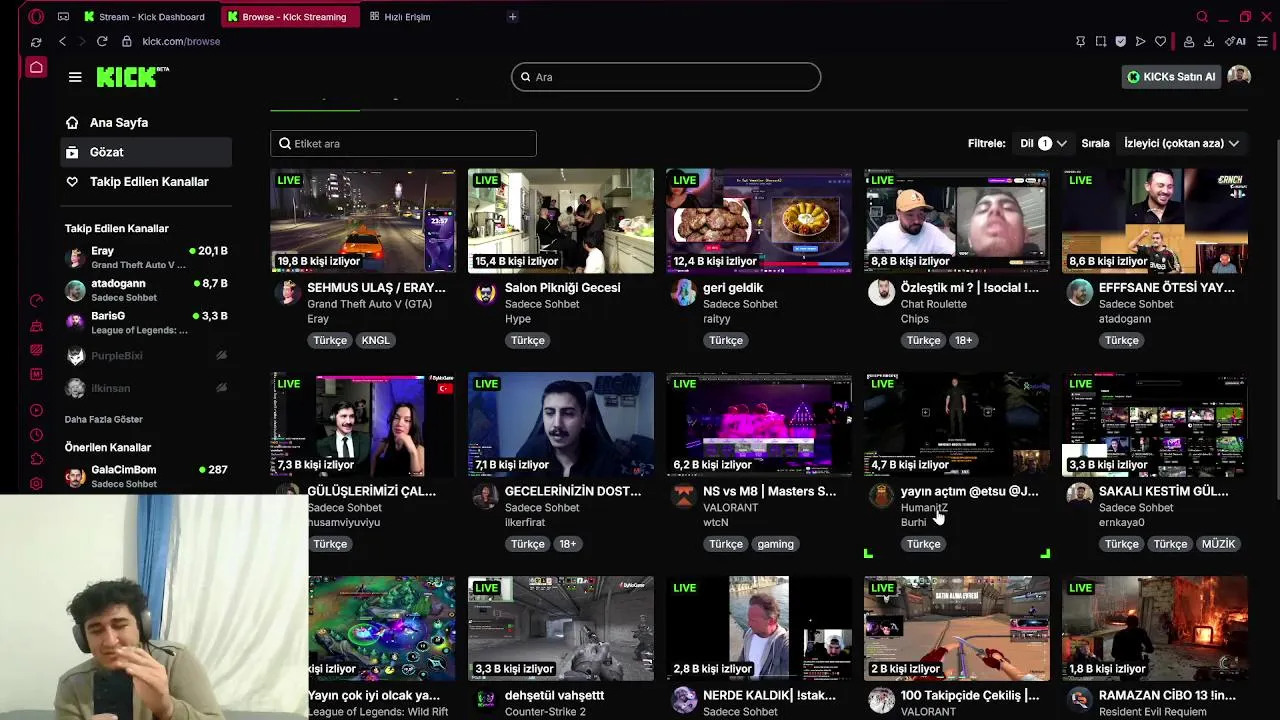Go back with the browser back arrow

[x=62, y=41]
